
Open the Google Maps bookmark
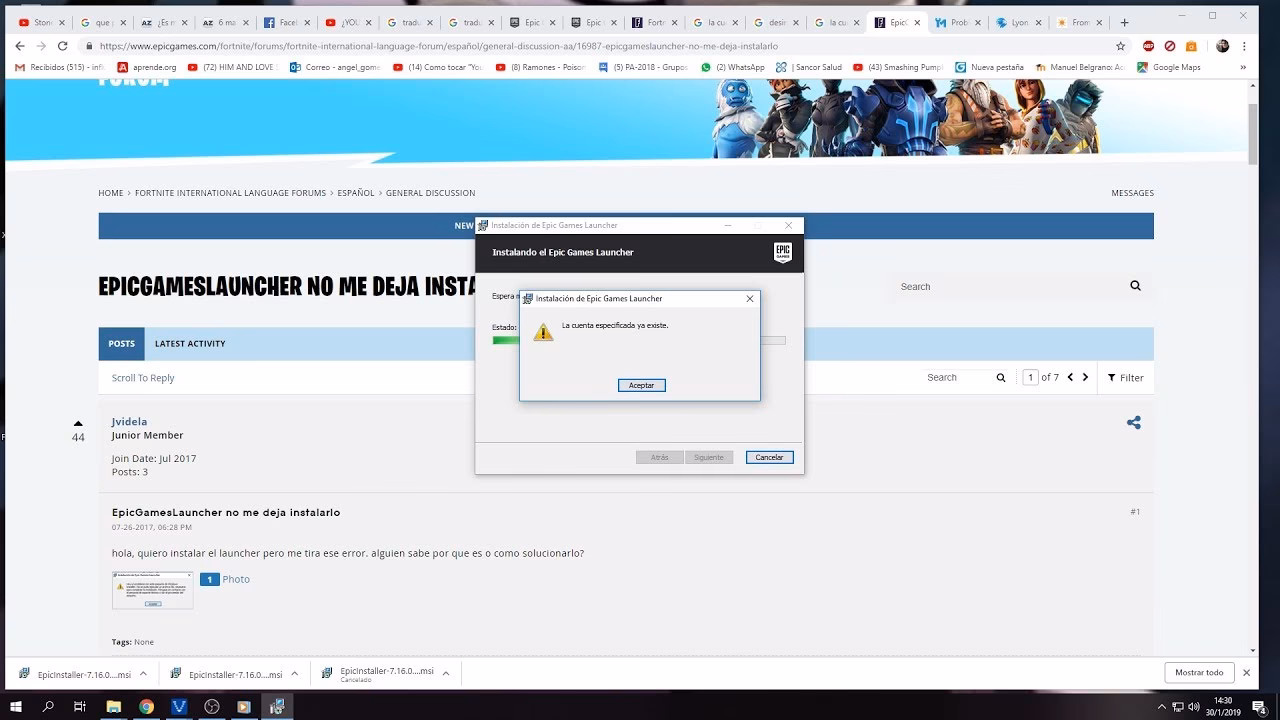(x=1169, y=67)
